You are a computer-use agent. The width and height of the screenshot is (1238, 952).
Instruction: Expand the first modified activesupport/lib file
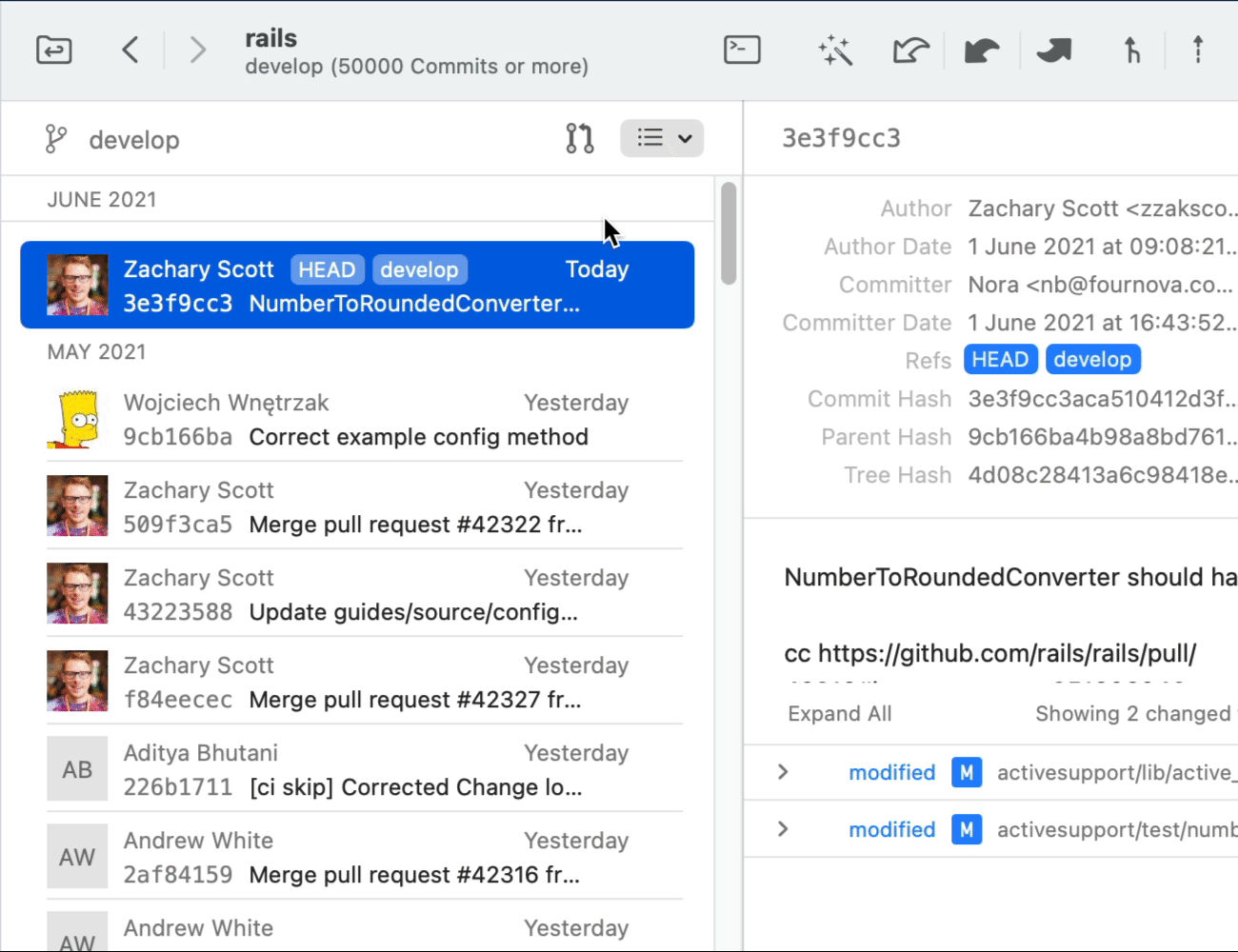coord(783,772)
